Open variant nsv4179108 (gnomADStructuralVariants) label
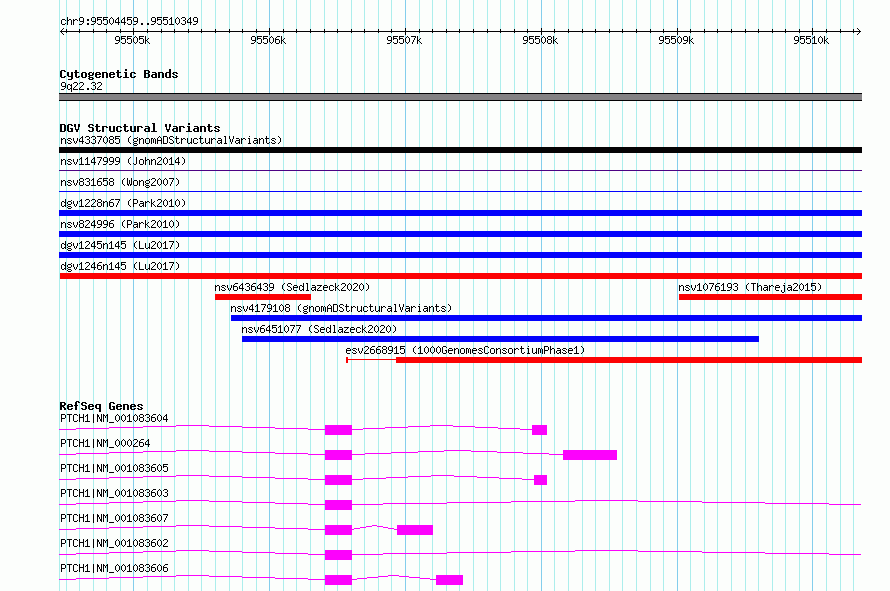890x591 pixels. click(341, 308)
